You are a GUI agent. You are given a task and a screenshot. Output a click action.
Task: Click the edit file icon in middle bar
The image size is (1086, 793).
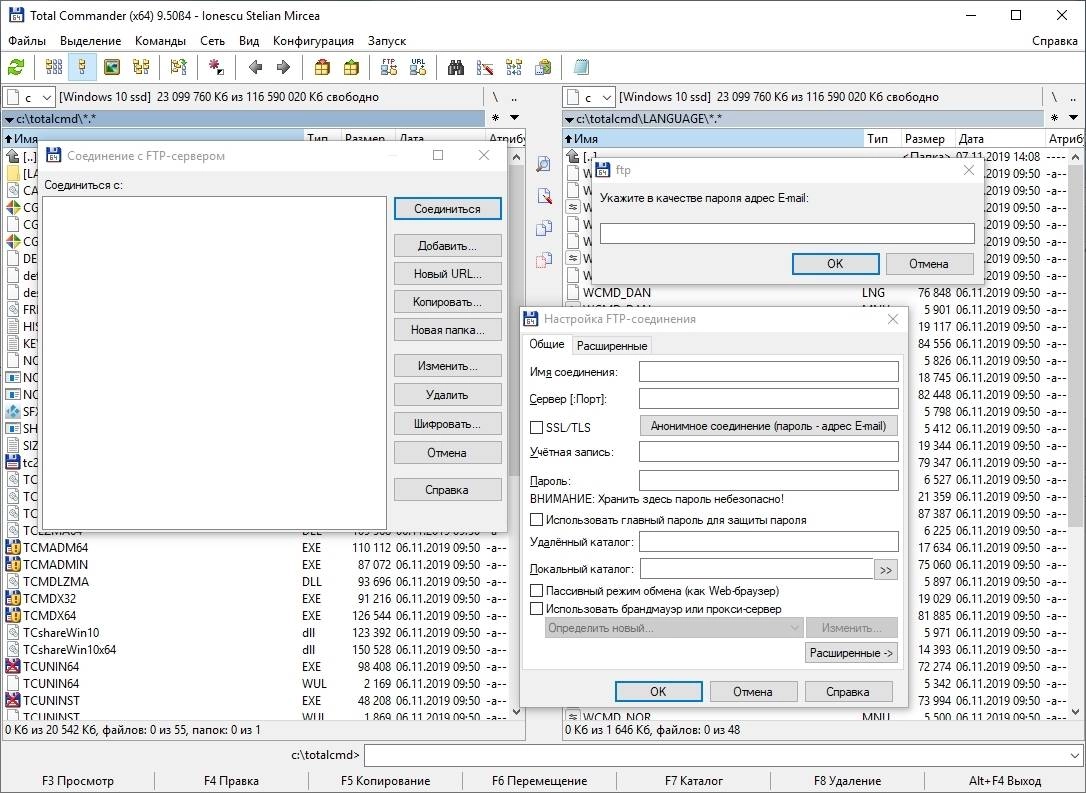(x=544, y=196)
